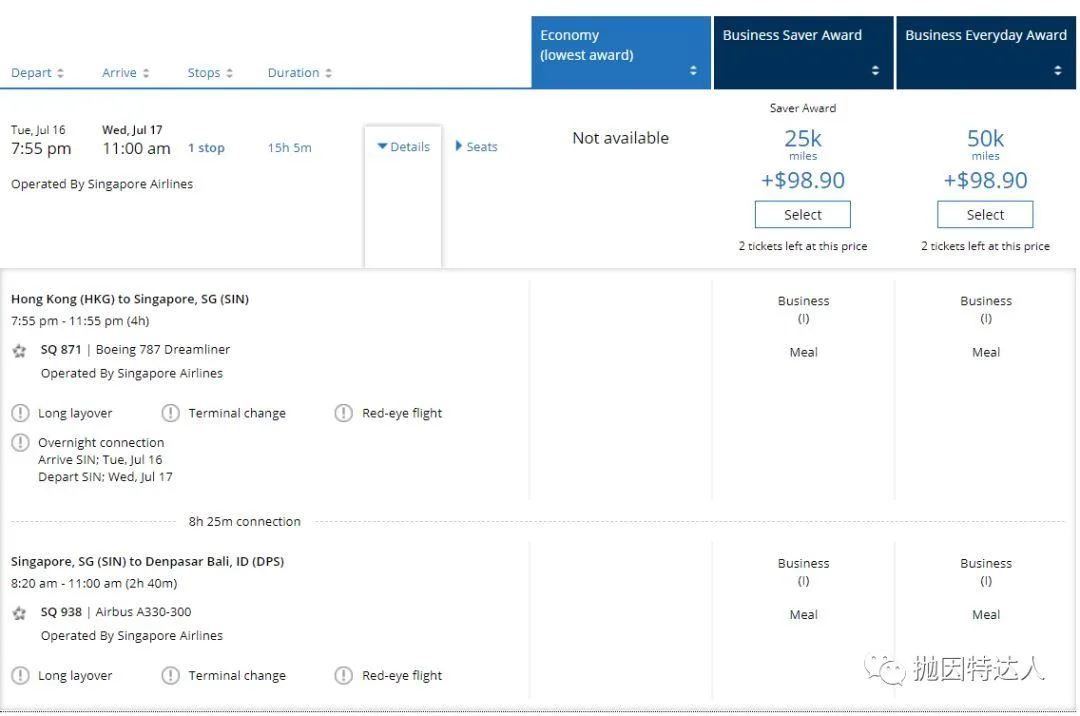The height and width of the screenshot is (716, 1080).
Task: Click the Boeing 787 Dreamliner aircraft text
Action: [163, 350]
